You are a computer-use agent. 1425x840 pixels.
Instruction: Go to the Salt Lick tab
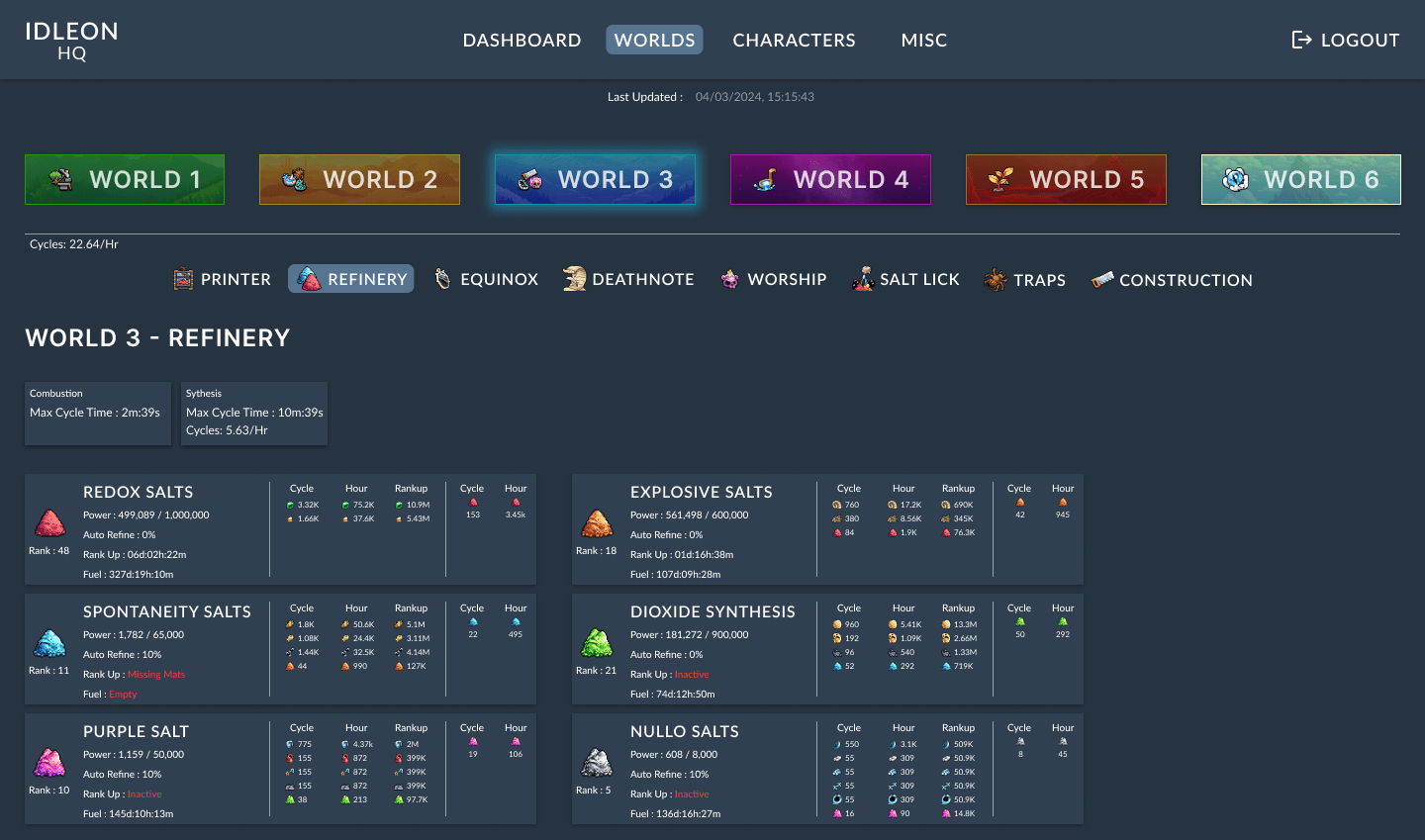pyautogui.click(x=905, y=279)
